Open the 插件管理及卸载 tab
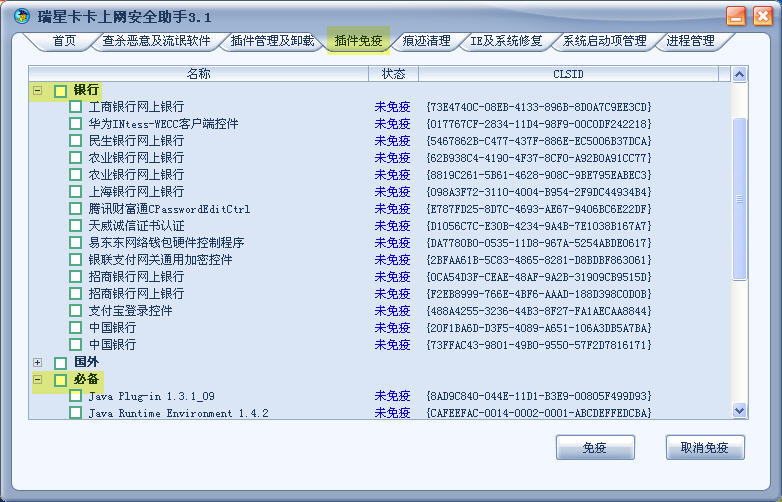Image resolution: width=782 pixels, height=502 pixels. point(272,41)
